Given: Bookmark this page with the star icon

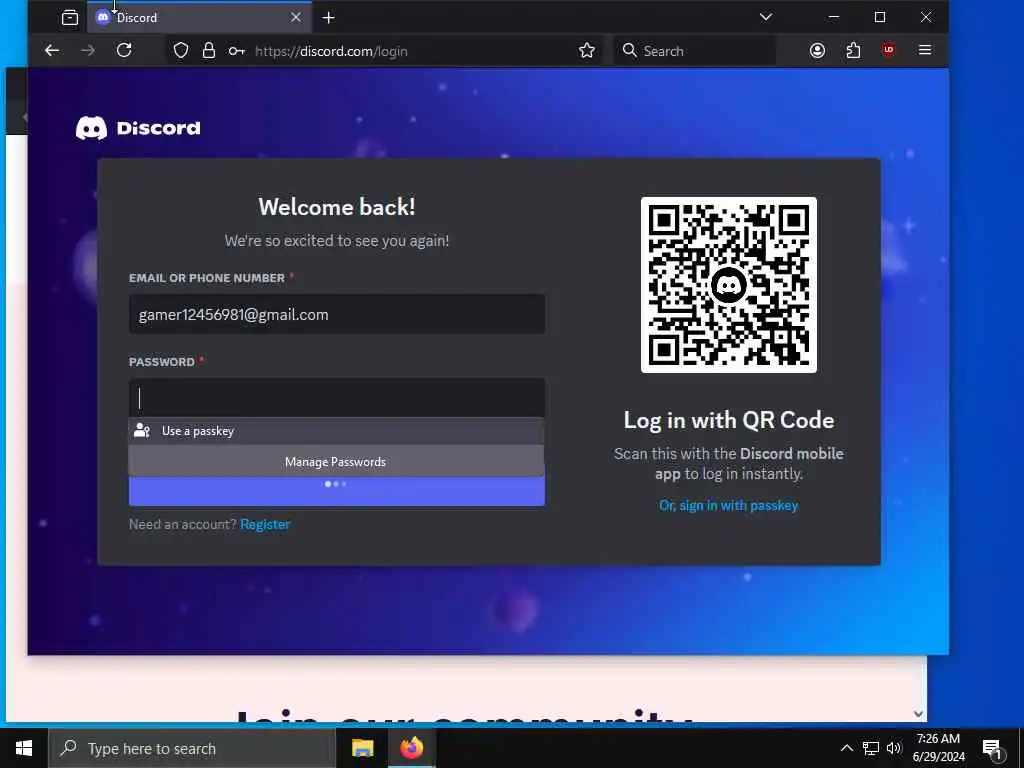Looking at the screenshot, I should pos(586,50).
